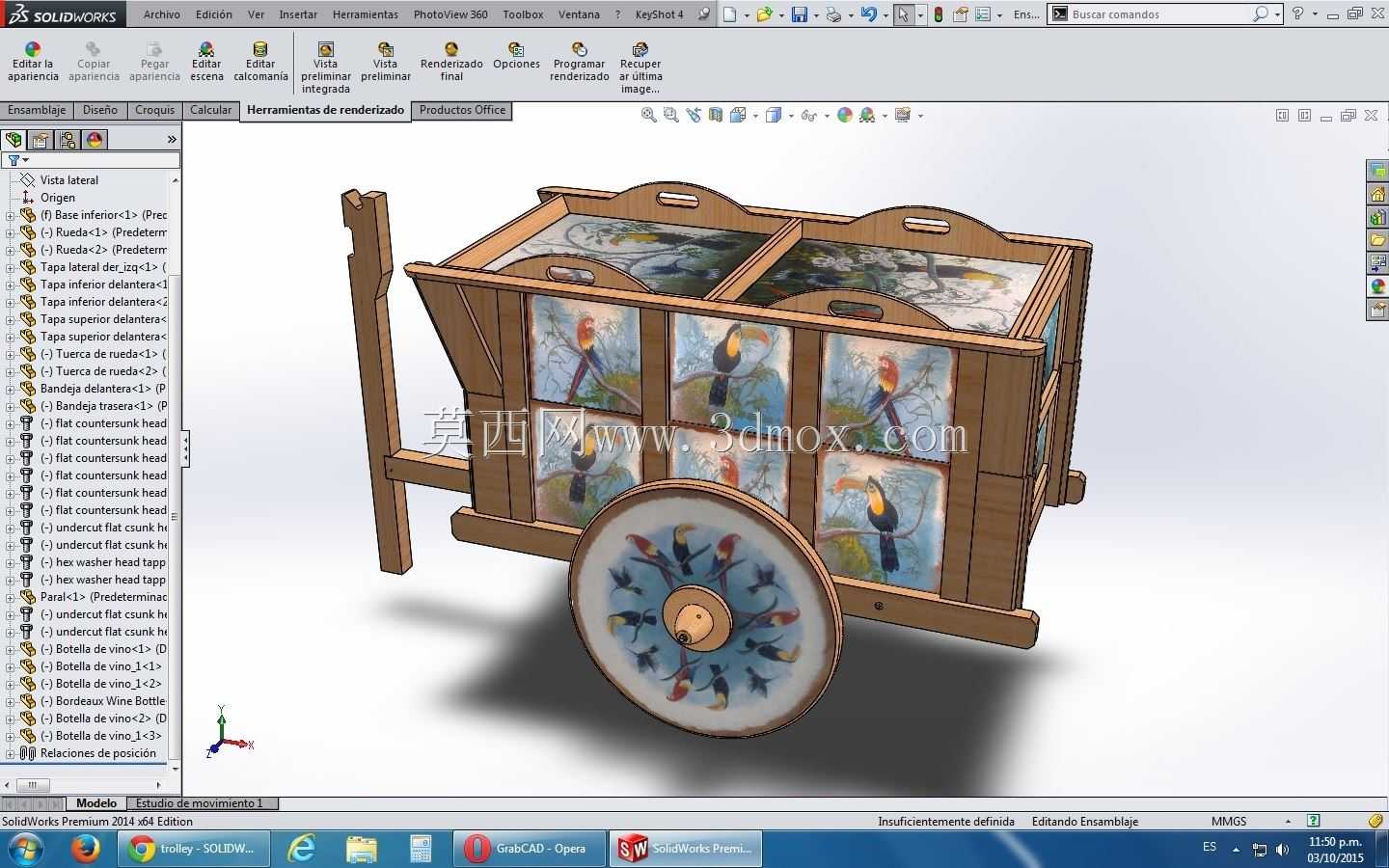Open Insertar menu
Screen dimensions: 1389x868
click(298, 14)
